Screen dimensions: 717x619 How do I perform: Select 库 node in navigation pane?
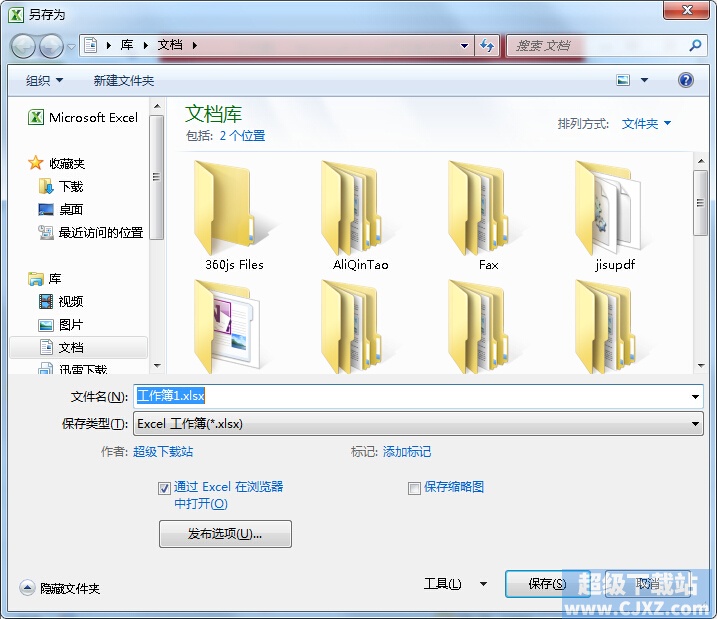(x=44, y=278)
